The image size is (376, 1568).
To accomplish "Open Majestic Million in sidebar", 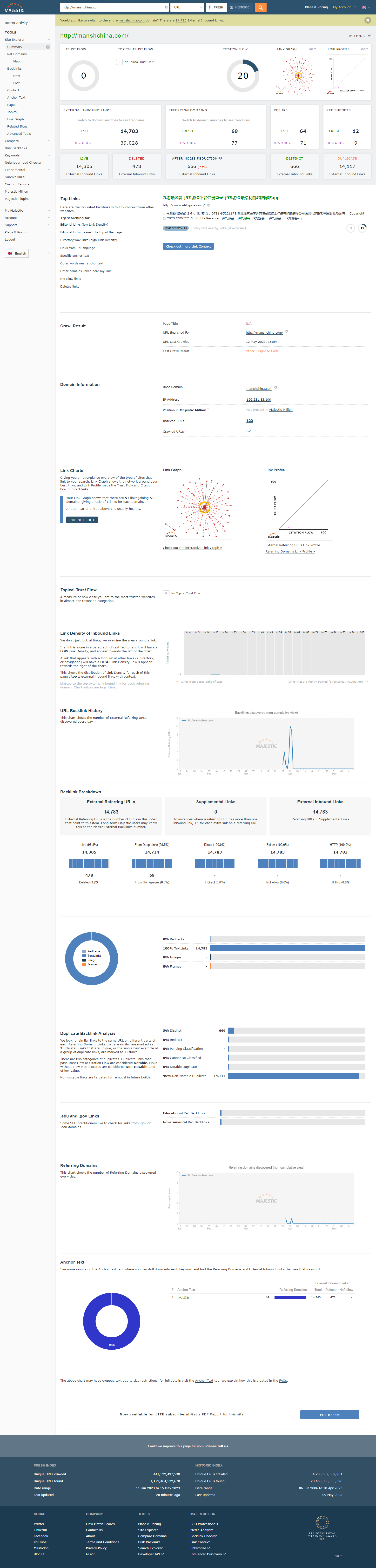I will [16, 191].
